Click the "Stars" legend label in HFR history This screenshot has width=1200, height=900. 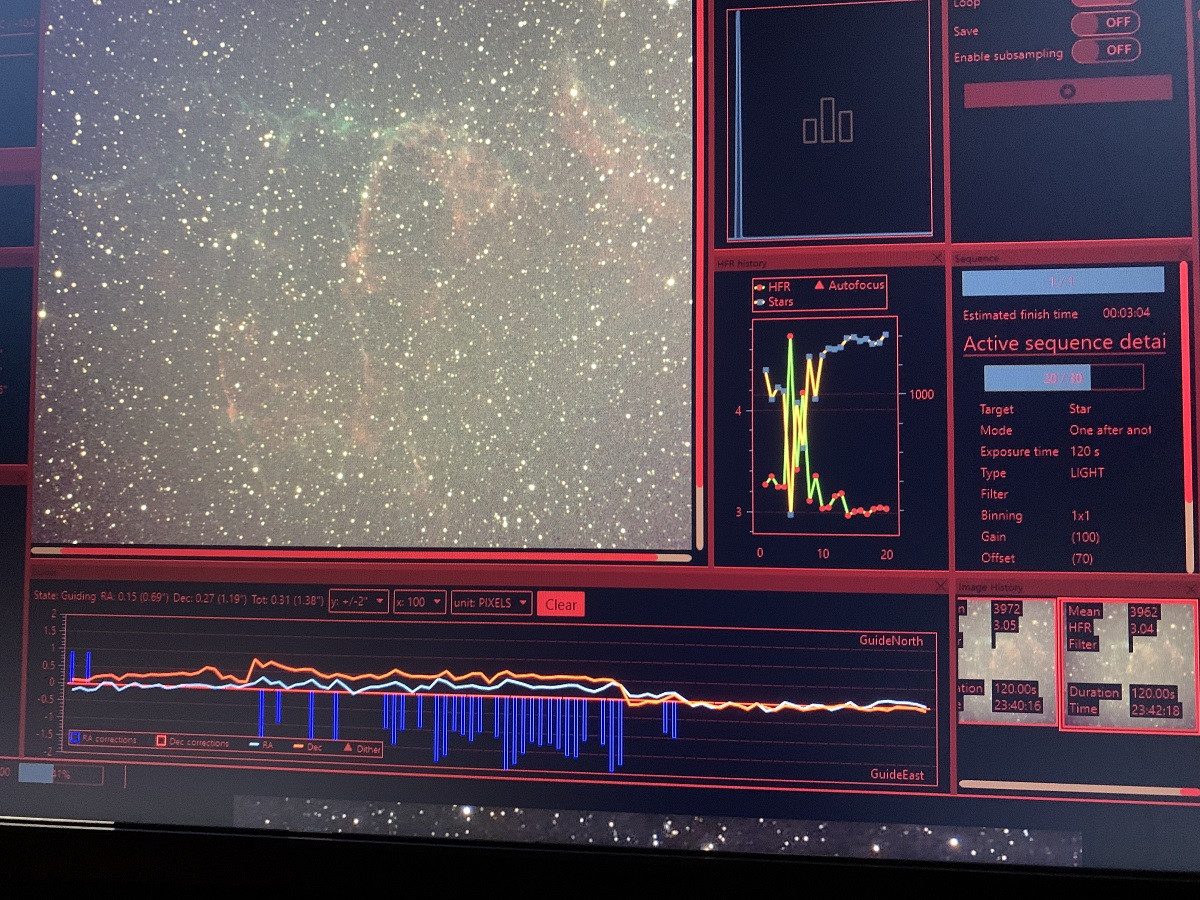(781, 301)
